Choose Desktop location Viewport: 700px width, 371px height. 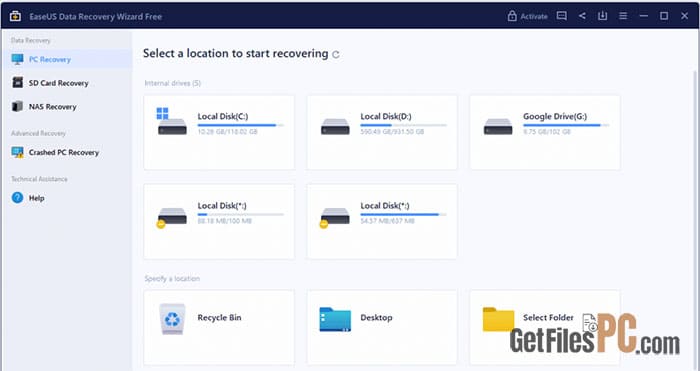click(382, 327)
